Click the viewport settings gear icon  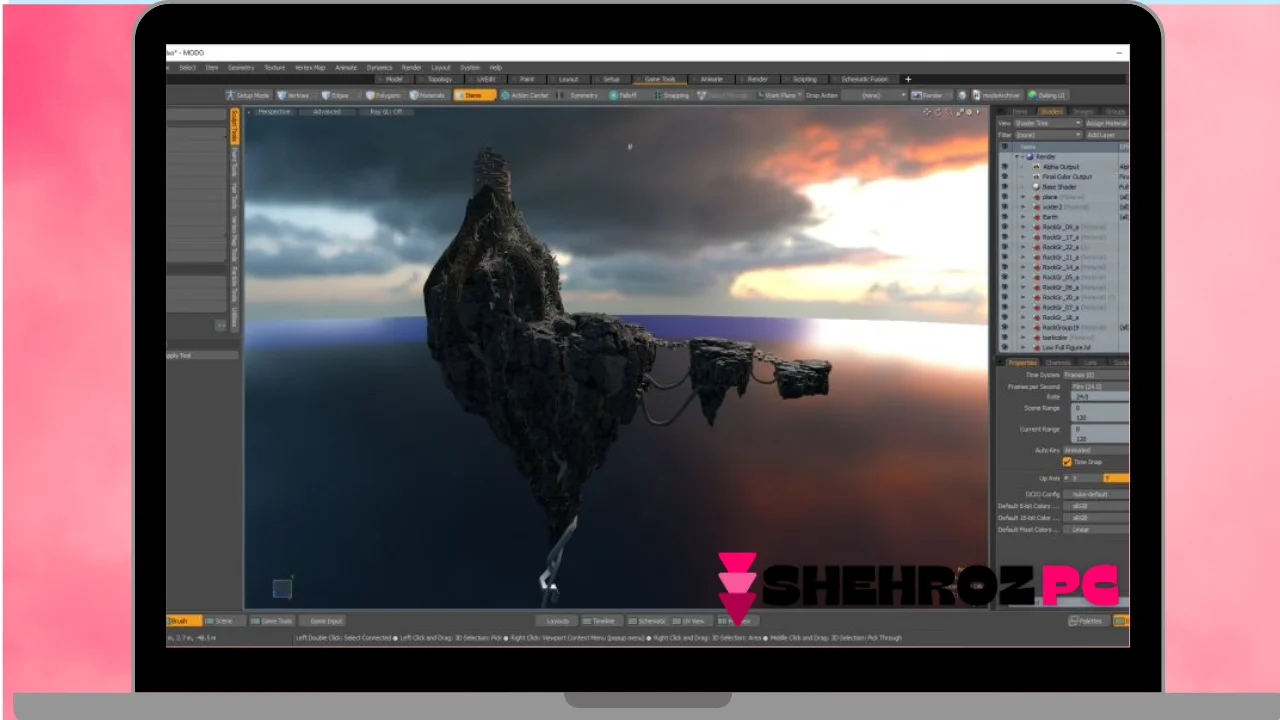tap(970, 112)
